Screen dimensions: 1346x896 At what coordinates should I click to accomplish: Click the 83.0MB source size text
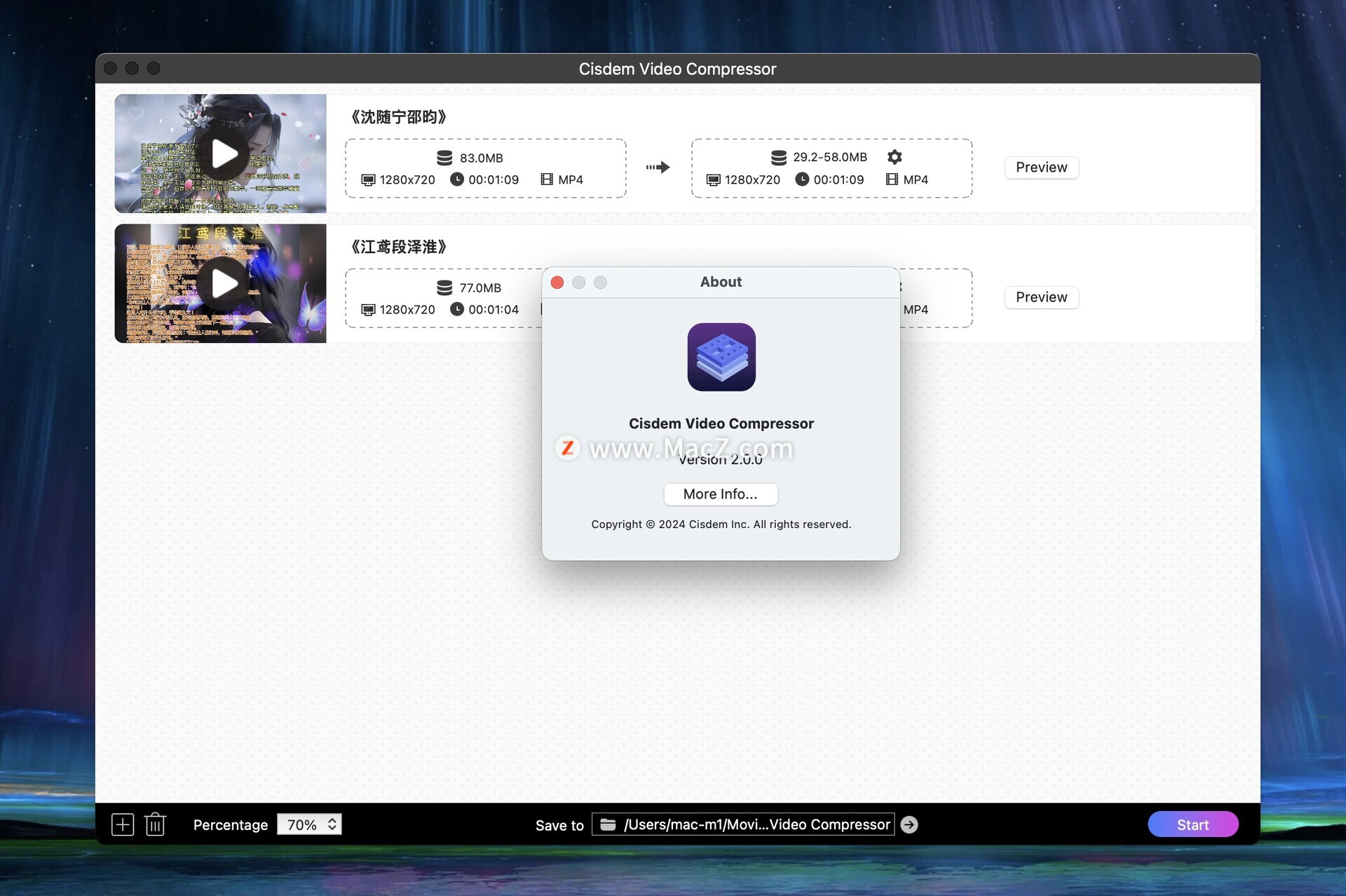(481, 158)
